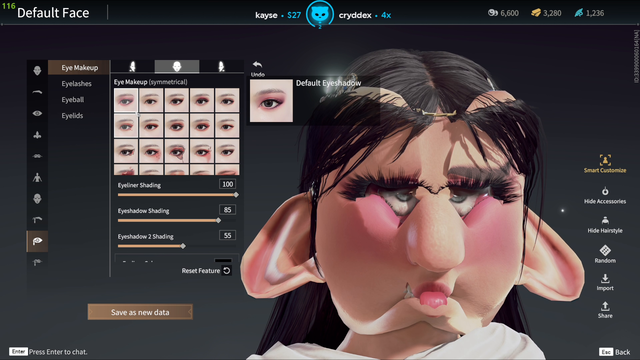This screenshot has width=640, height=360.
Task: Switch to front face view tab
Action: [x=177, y=67]
